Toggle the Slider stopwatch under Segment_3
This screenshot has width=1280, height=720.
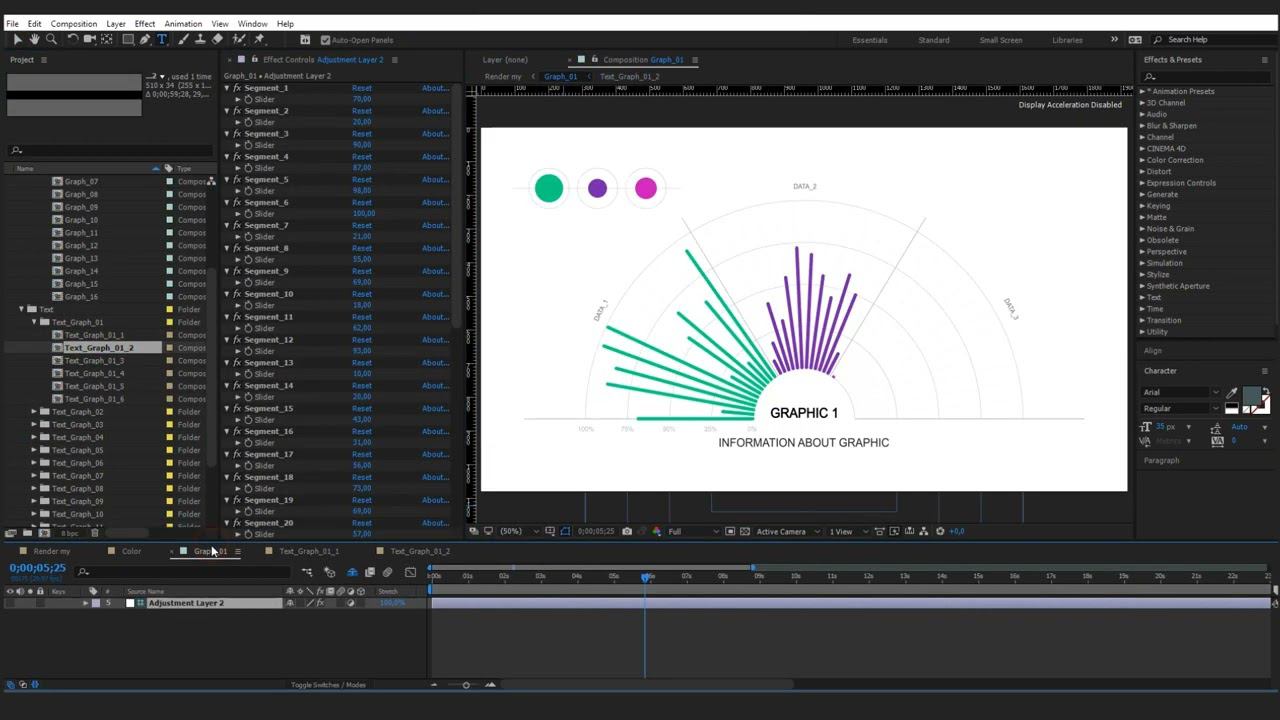(248, 145)
